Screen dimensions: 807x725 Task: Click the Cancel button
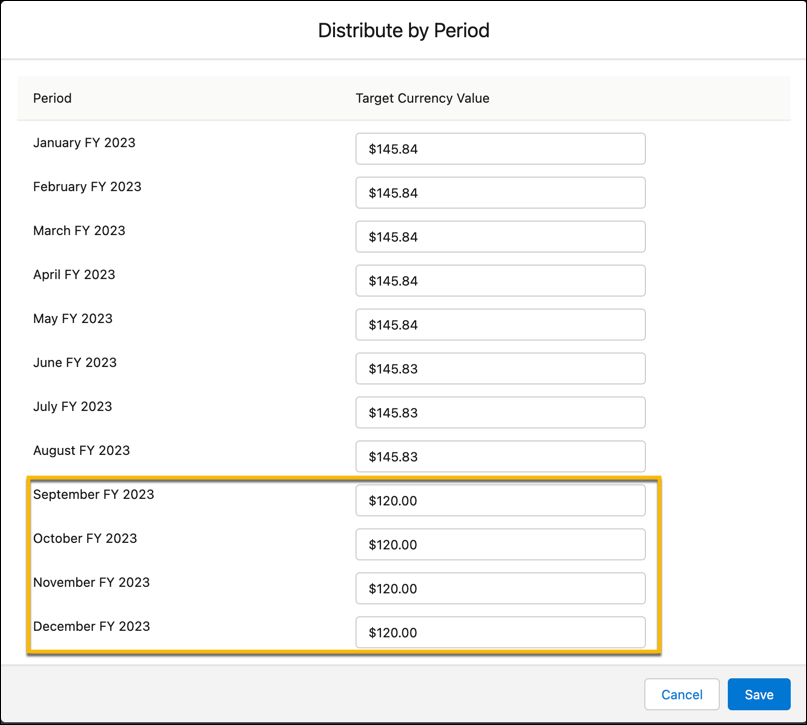681,694
